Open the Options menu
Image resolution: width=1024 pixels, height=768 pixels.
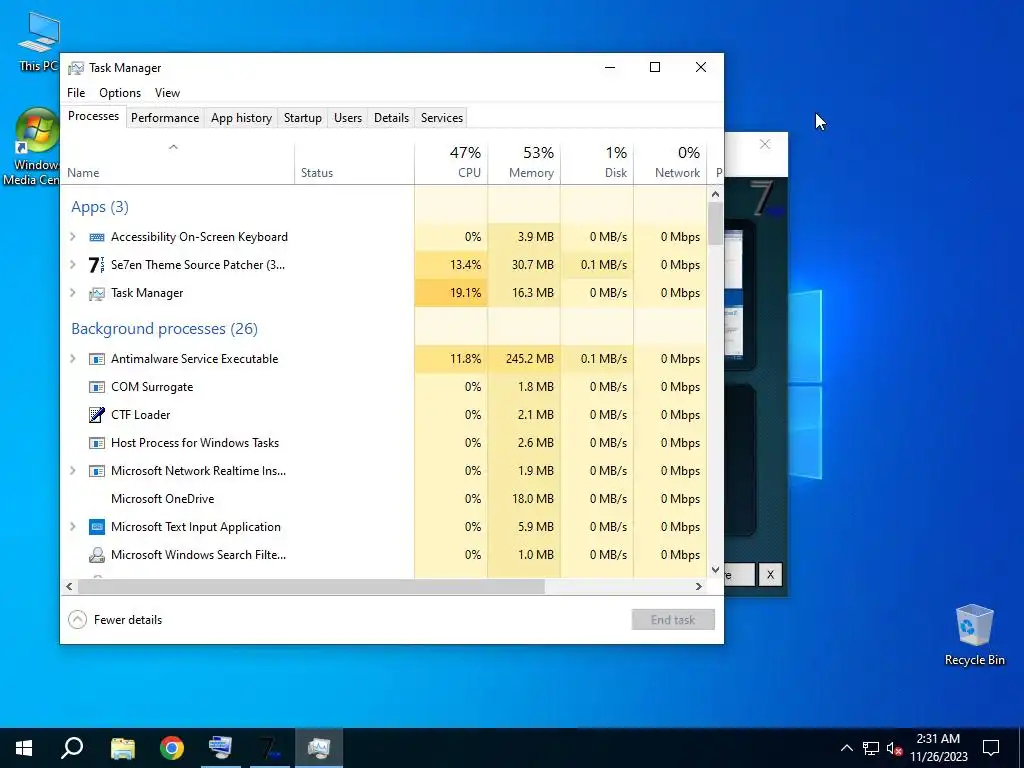(120, 93)
